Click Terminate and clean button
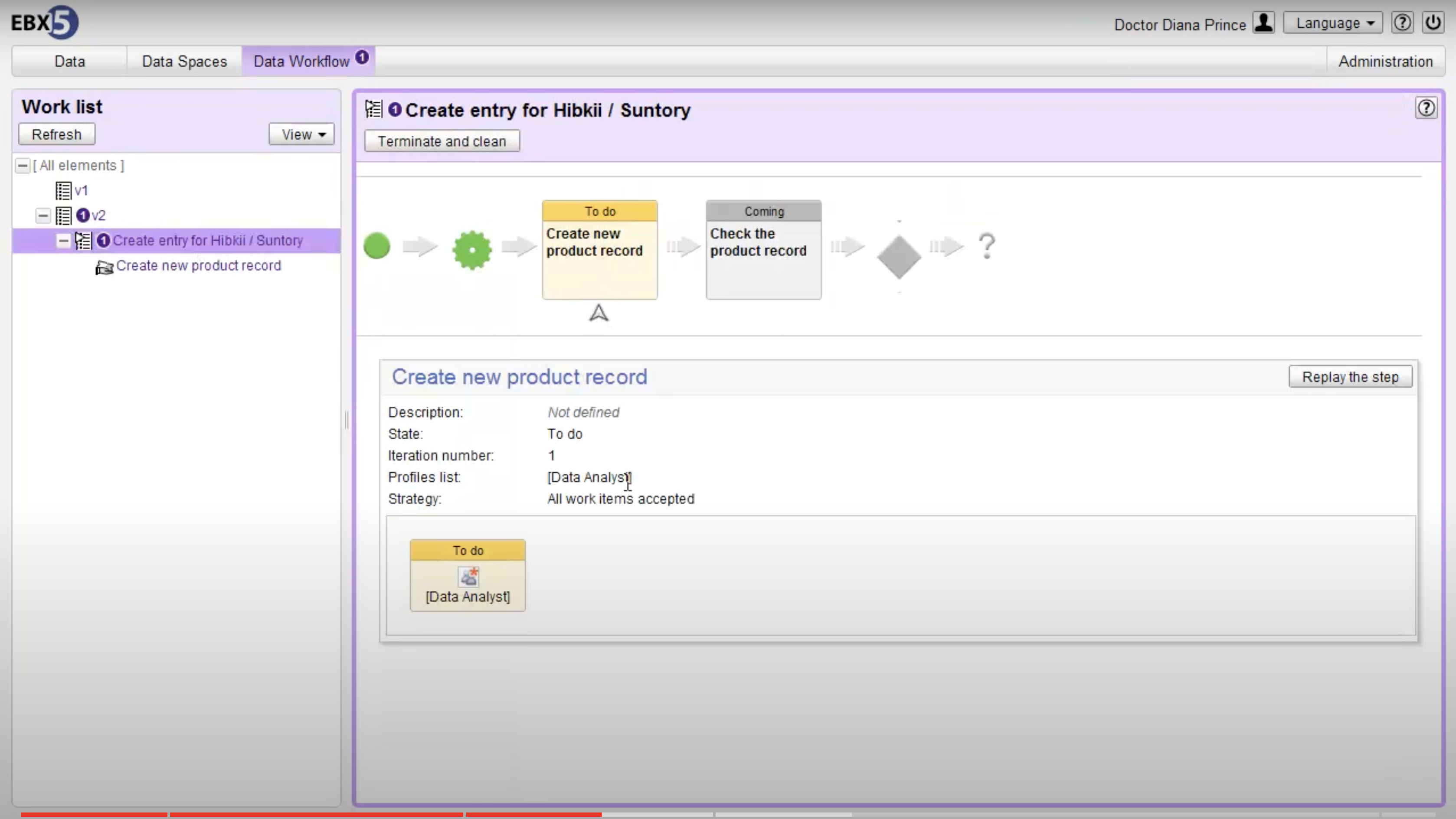The height and width of the screenshot is (819, 1456). coord(442,141)
